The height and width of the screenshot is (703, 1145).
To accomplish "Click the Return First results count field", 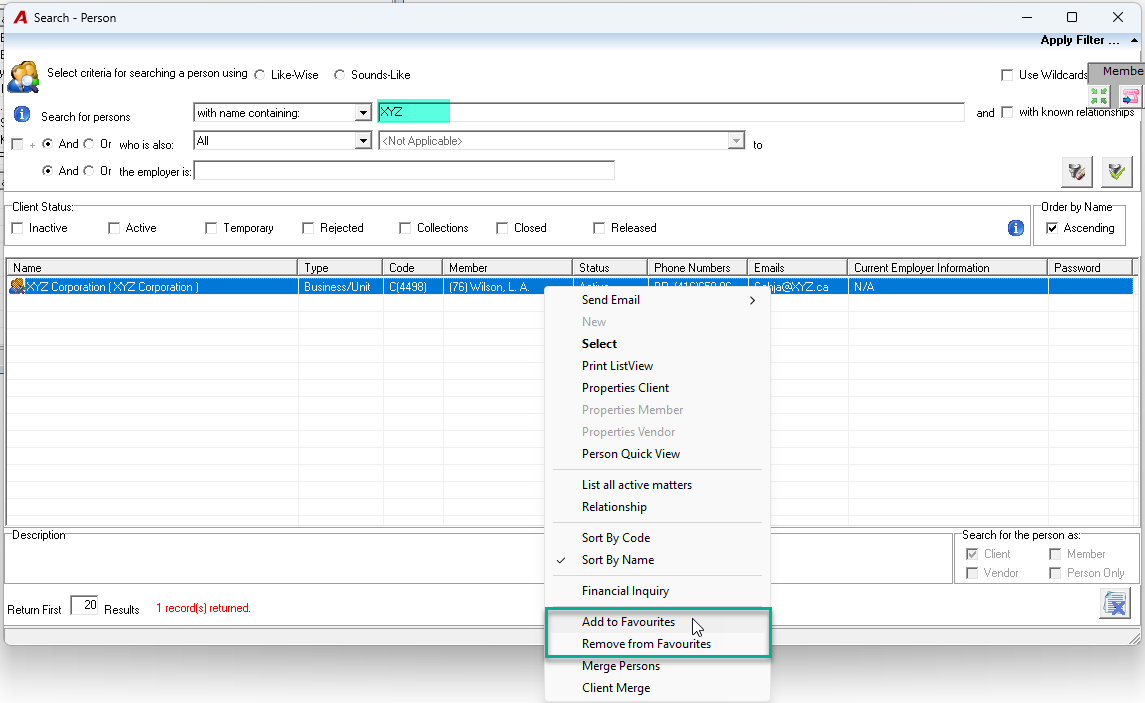I will pos(85,605).
